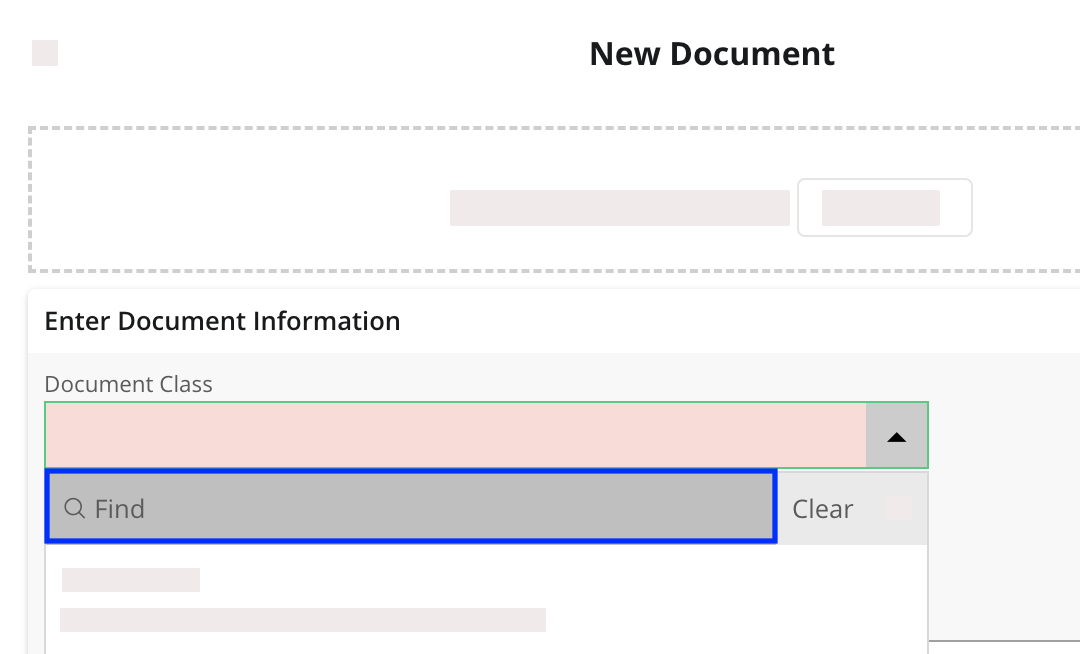Click the small icon right of Clear
This screenshot has width=1080, height=654.
tap(898, 508)
